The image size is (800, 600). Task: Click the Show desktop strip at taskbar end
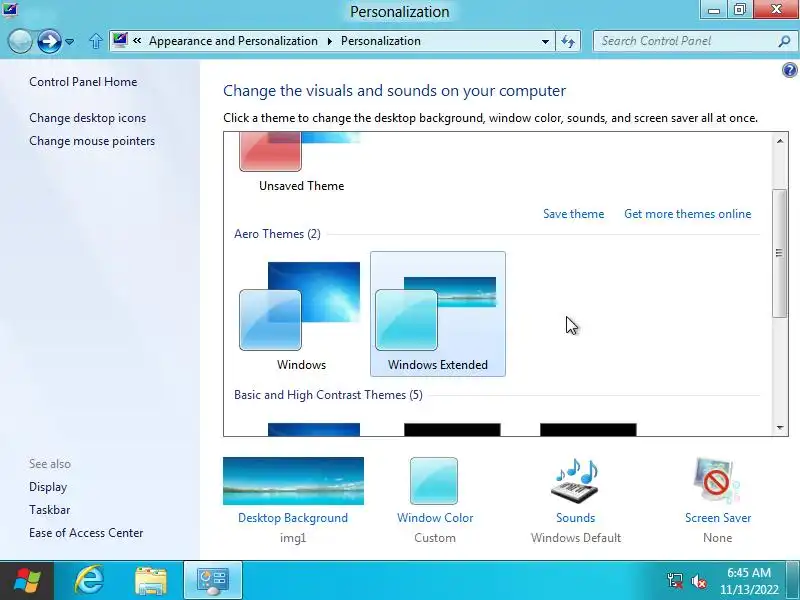coord(793,581)
